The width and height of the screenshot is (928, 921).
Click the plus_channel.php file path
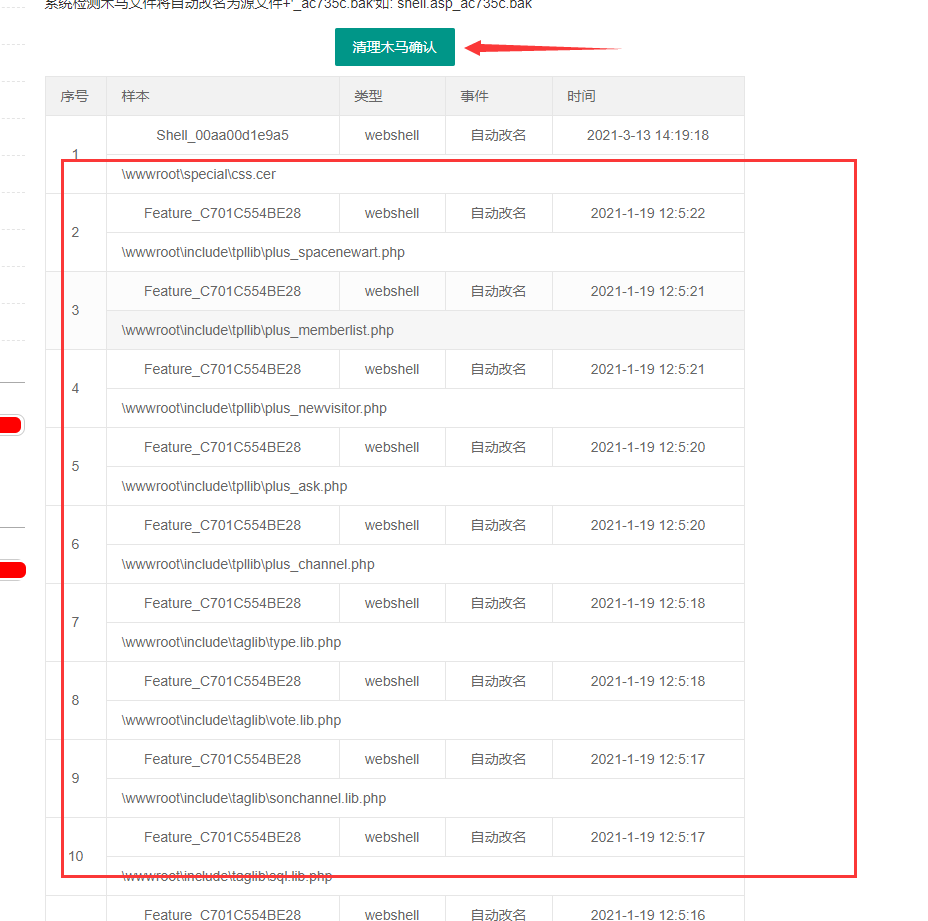point(248,564)
